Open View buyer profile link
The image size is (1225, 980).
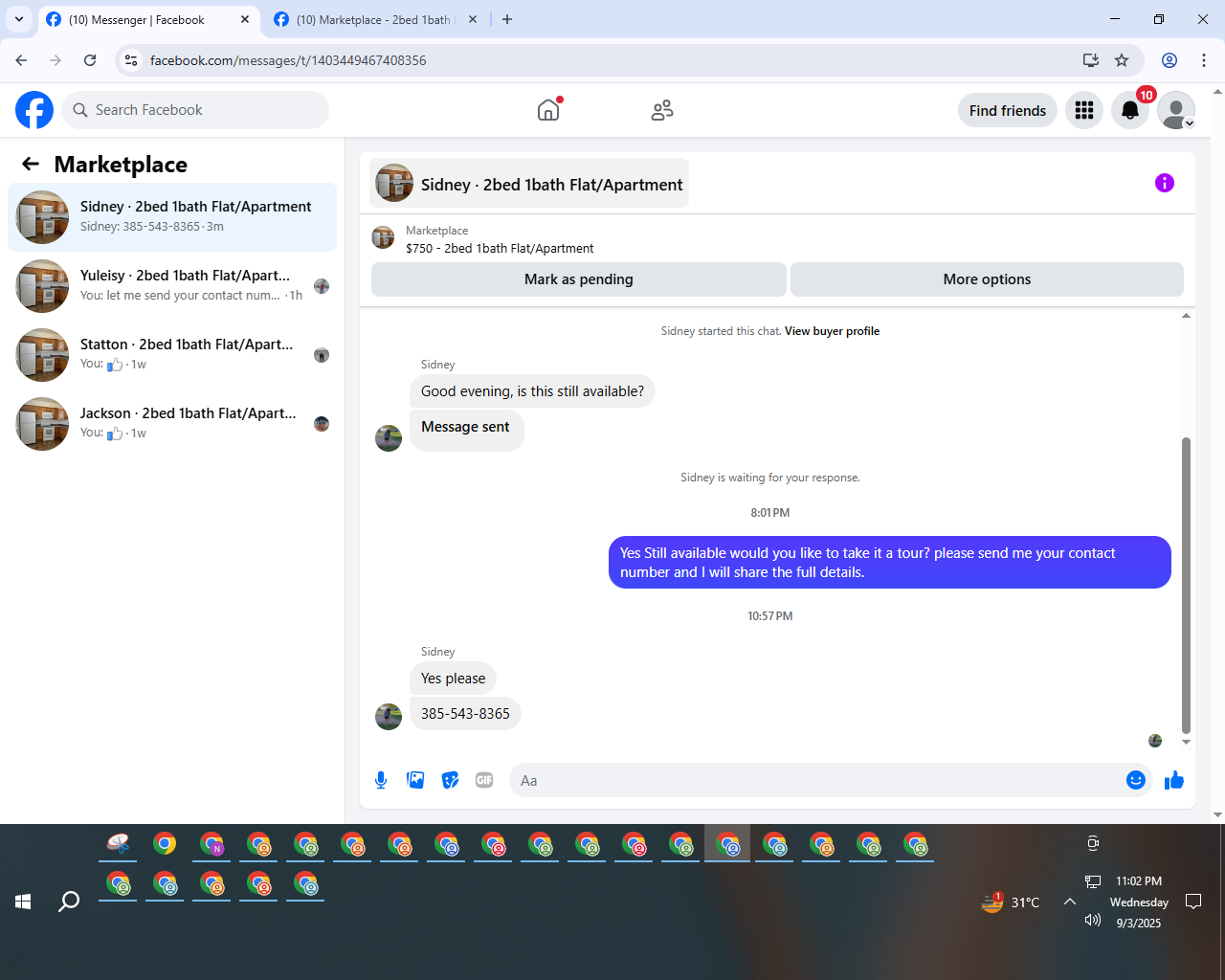click(832, 331)
